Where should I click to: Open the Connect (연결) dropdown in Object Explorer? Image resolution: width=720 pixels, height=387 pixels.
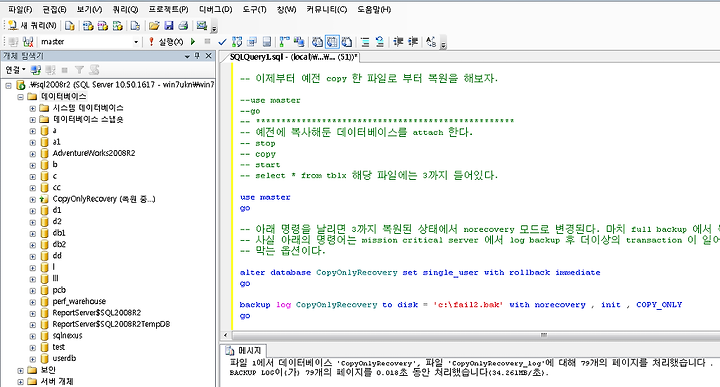click(16, 70)
